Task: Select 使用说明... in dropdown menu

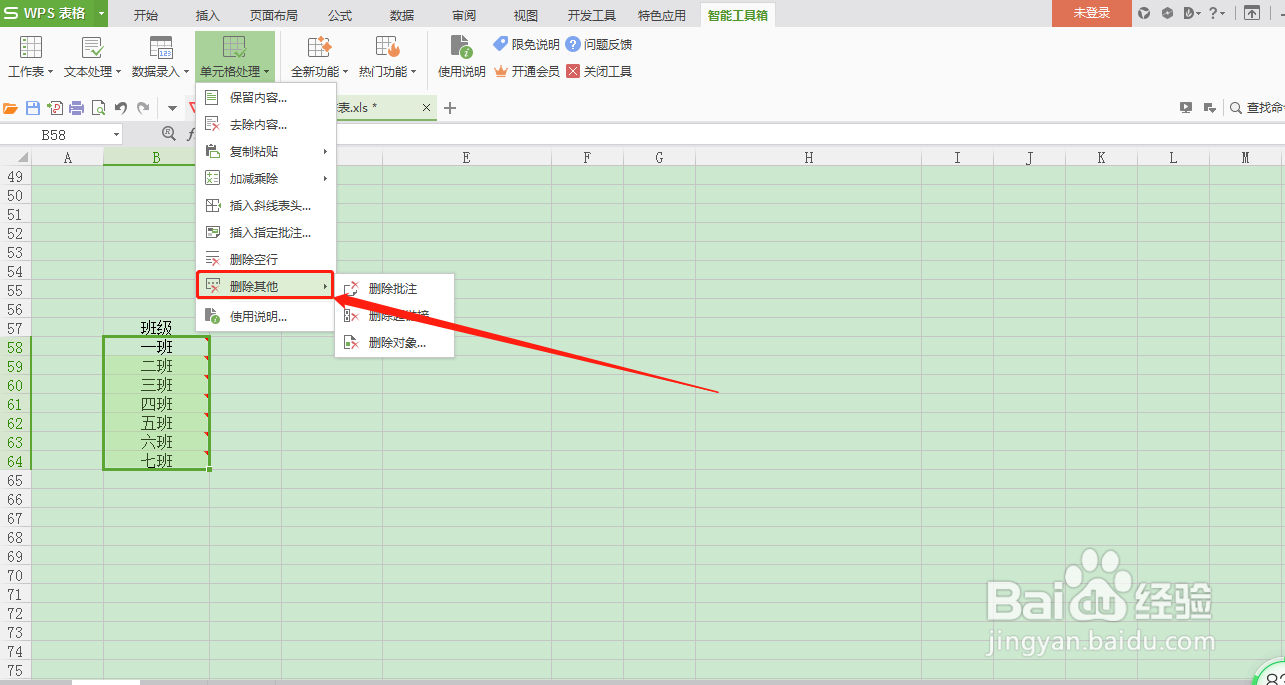Action: 266,317
